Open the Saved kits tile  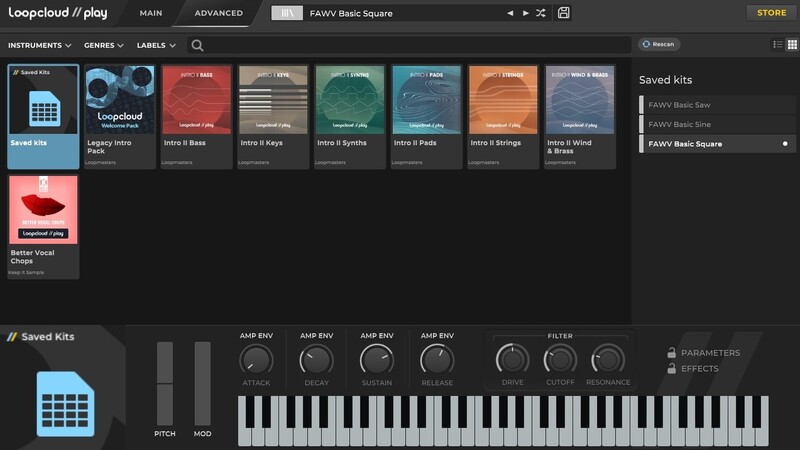click(x=43, y=116)
